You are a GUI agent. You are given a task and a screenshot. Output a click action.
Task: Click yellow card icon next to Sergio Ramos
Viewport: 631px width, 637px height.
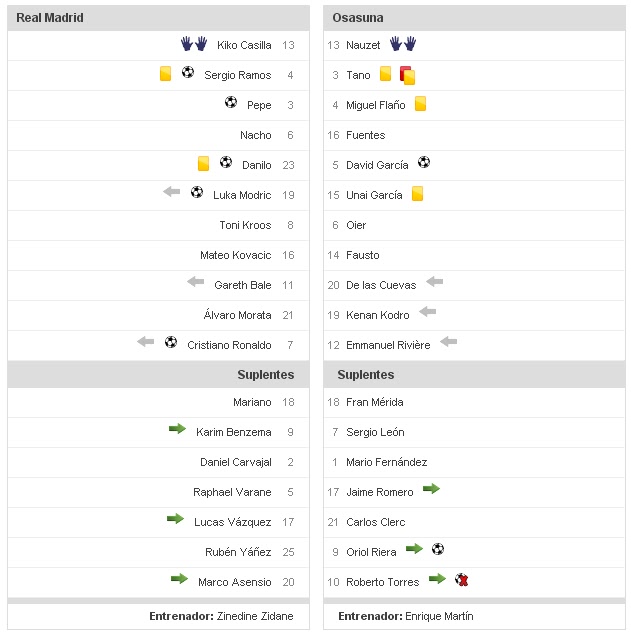[x=166, y=74]
